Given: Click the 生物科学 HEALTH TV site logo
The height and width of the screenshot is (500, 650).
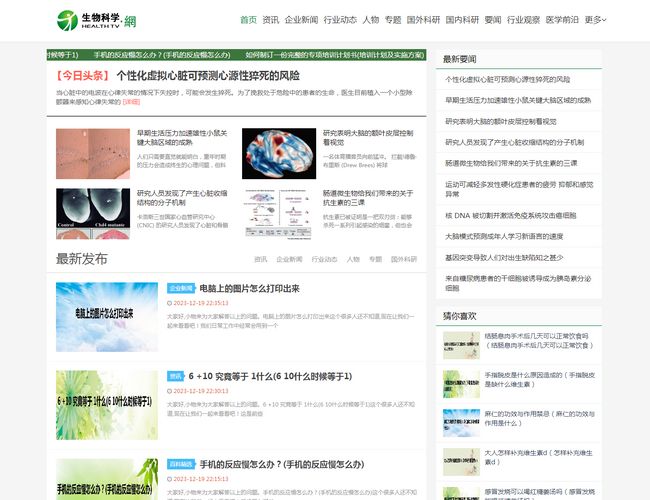Looking at the screenshot, I should pyautogui.click(x=97, y=19).
